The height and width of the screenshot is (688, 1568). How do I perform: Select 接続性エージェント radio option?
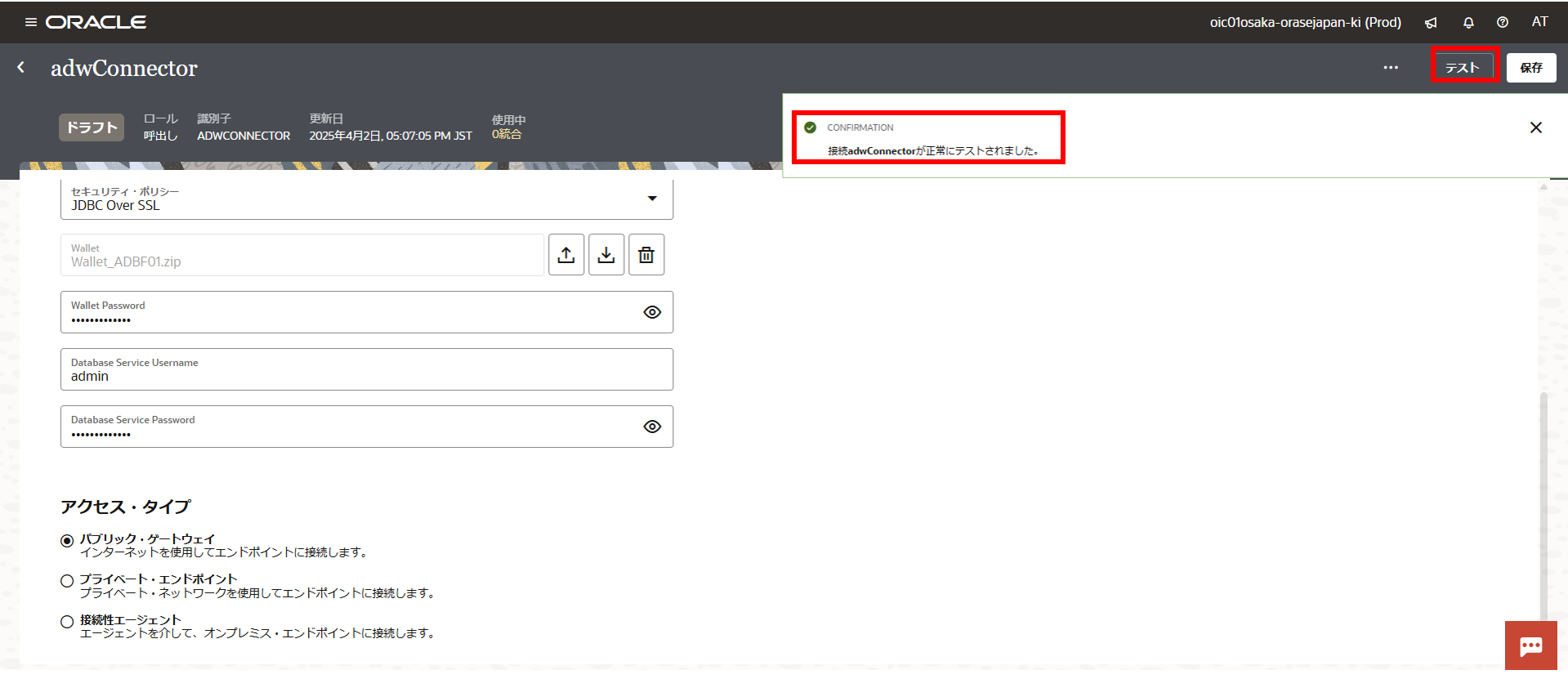[x=67, y=622]
